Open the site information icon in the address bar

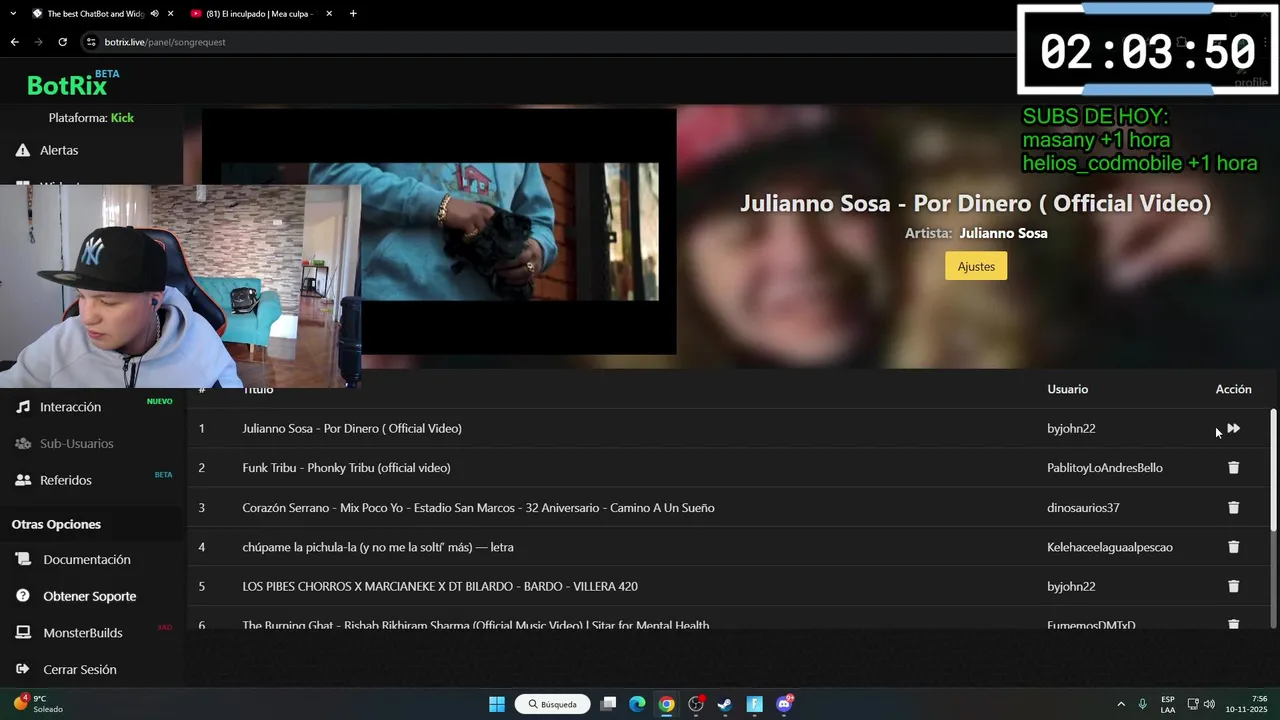(91, 42)
